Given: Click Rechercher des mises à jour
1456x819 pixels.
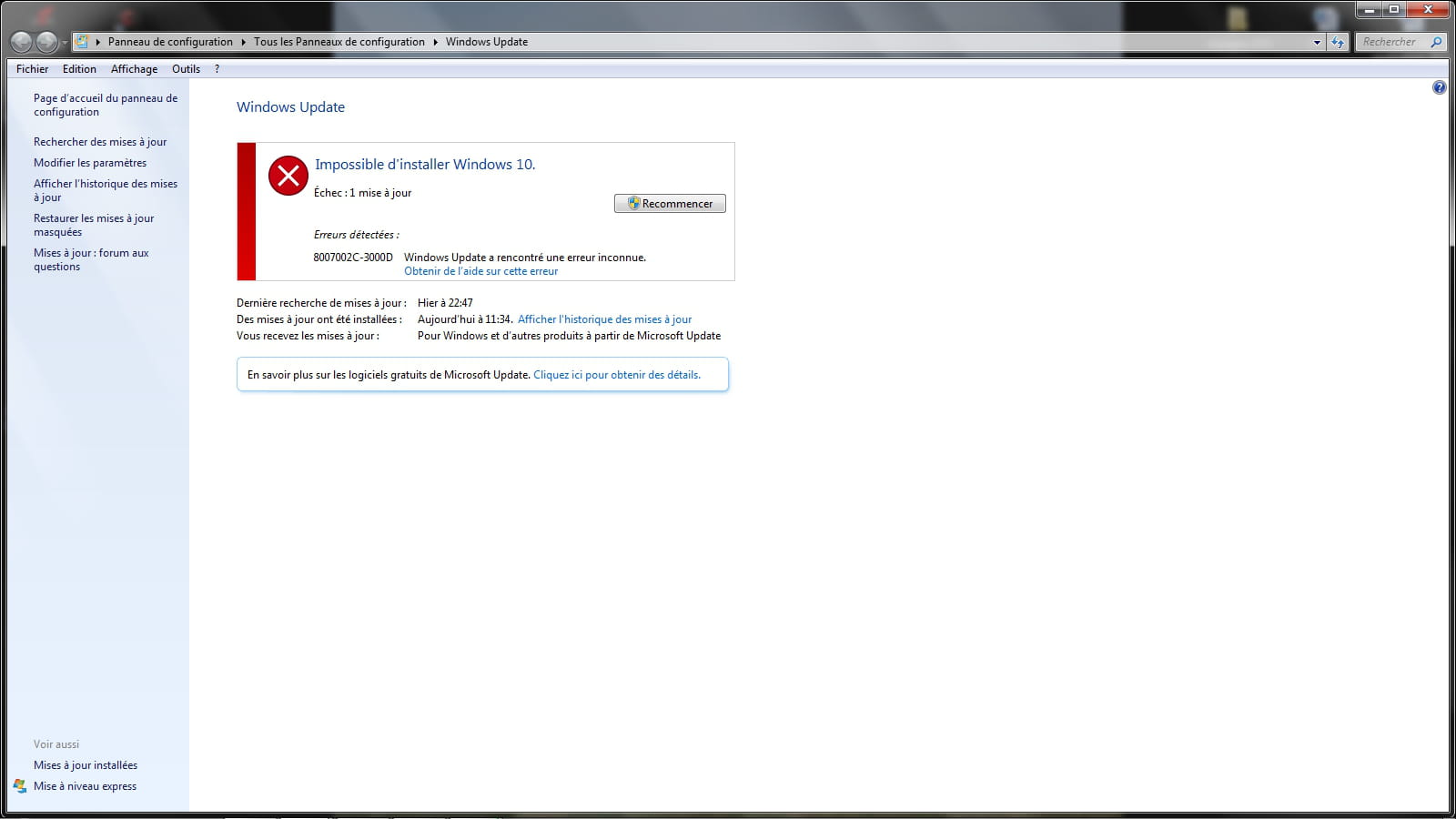Looking at the screenshot, I should [100, 142].
